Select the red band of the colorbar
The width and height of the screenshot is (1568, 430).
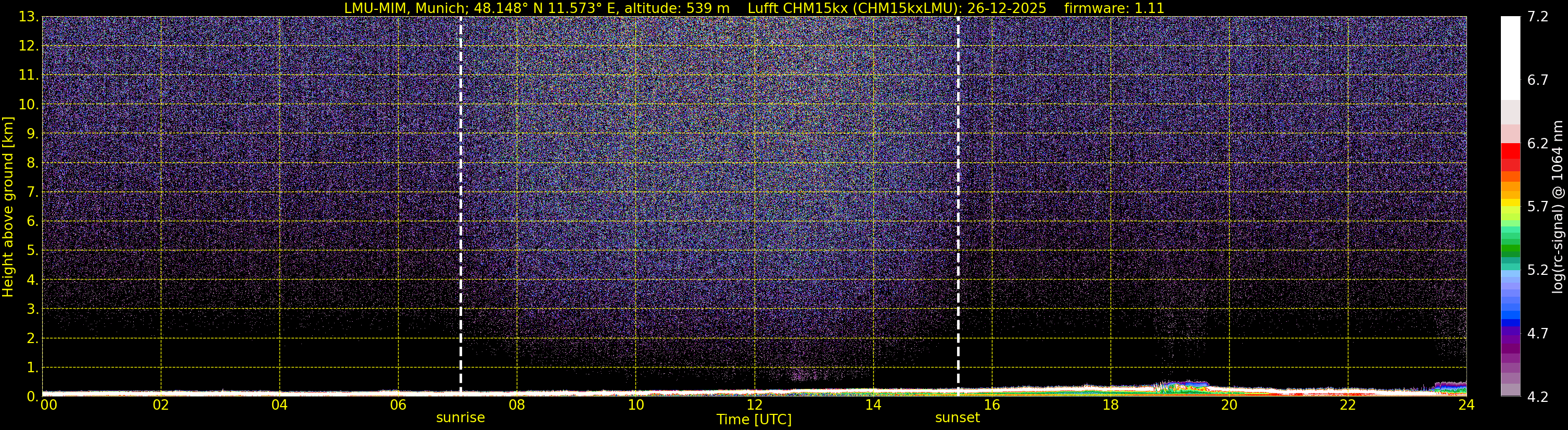pos(1510,150)
